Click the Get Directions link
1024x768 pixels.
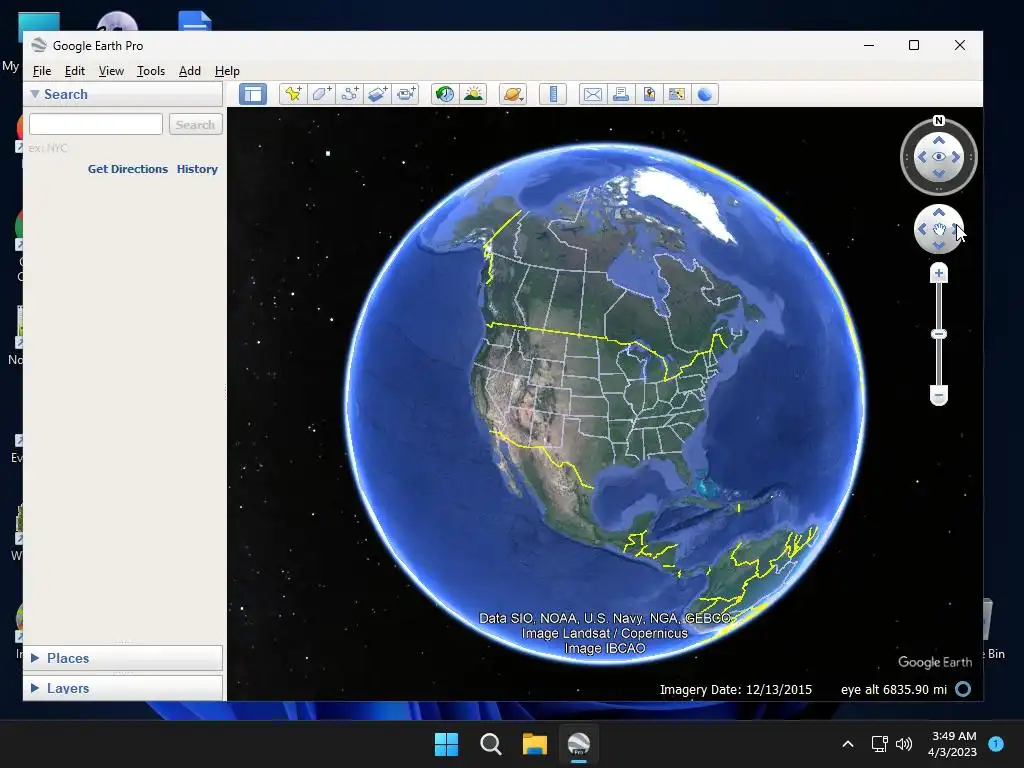pyautogui.click(x=128, y=168)
